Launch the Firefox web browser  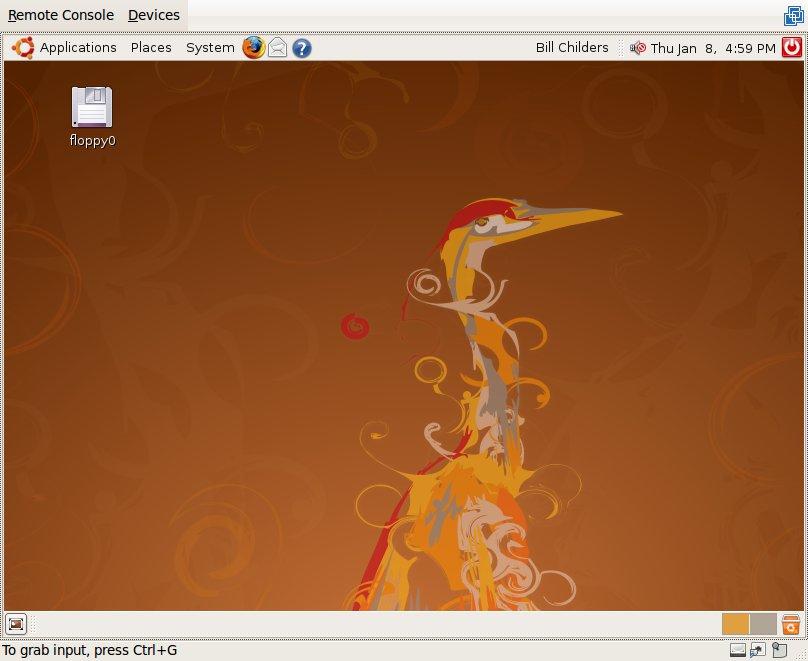tap(254, 47)
